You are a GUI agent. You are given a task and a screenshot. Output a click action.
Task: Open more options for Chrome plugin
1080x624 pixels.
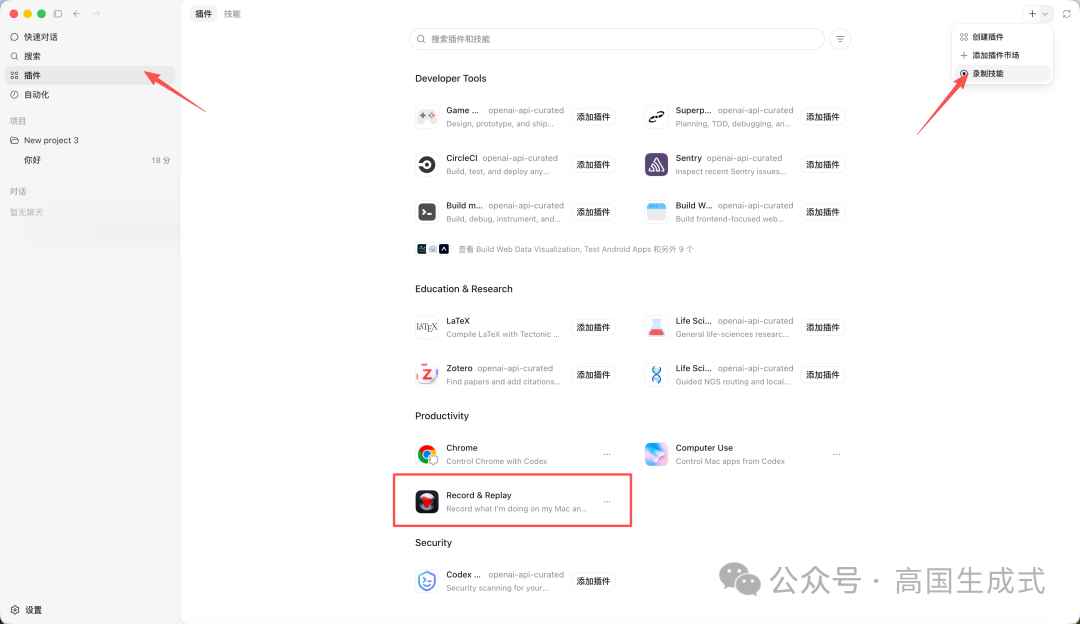click(607, 455)
